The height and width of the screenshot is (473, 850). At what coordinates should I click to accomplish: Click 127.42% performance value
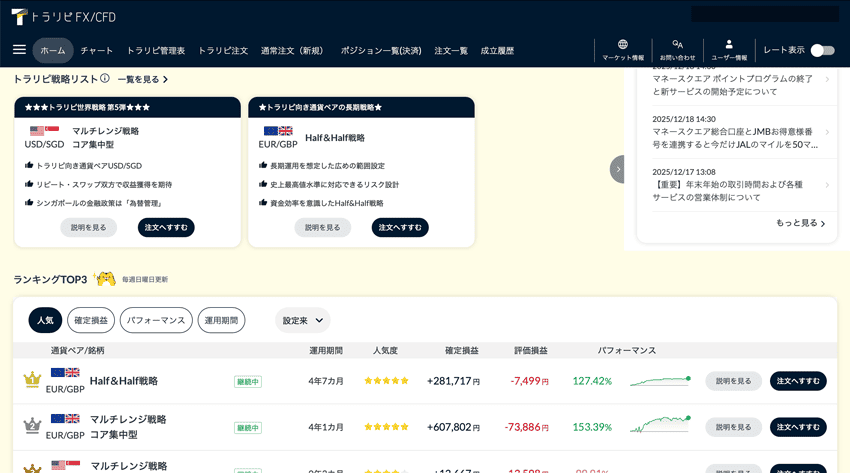592,381
